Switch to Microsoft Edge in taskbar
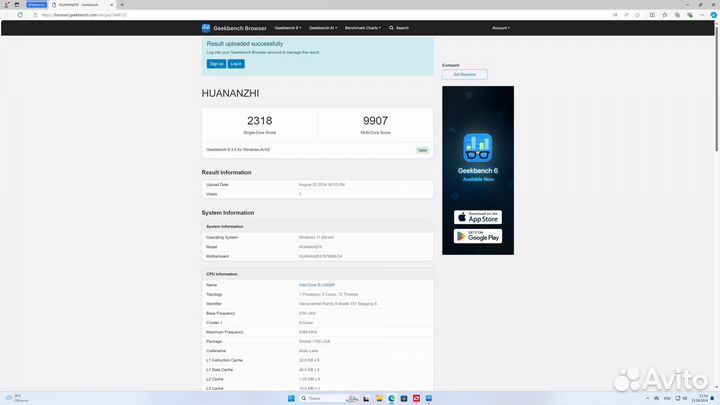This screenshot has width=720, height=405. pyautogui.click(x=392, y=399)
